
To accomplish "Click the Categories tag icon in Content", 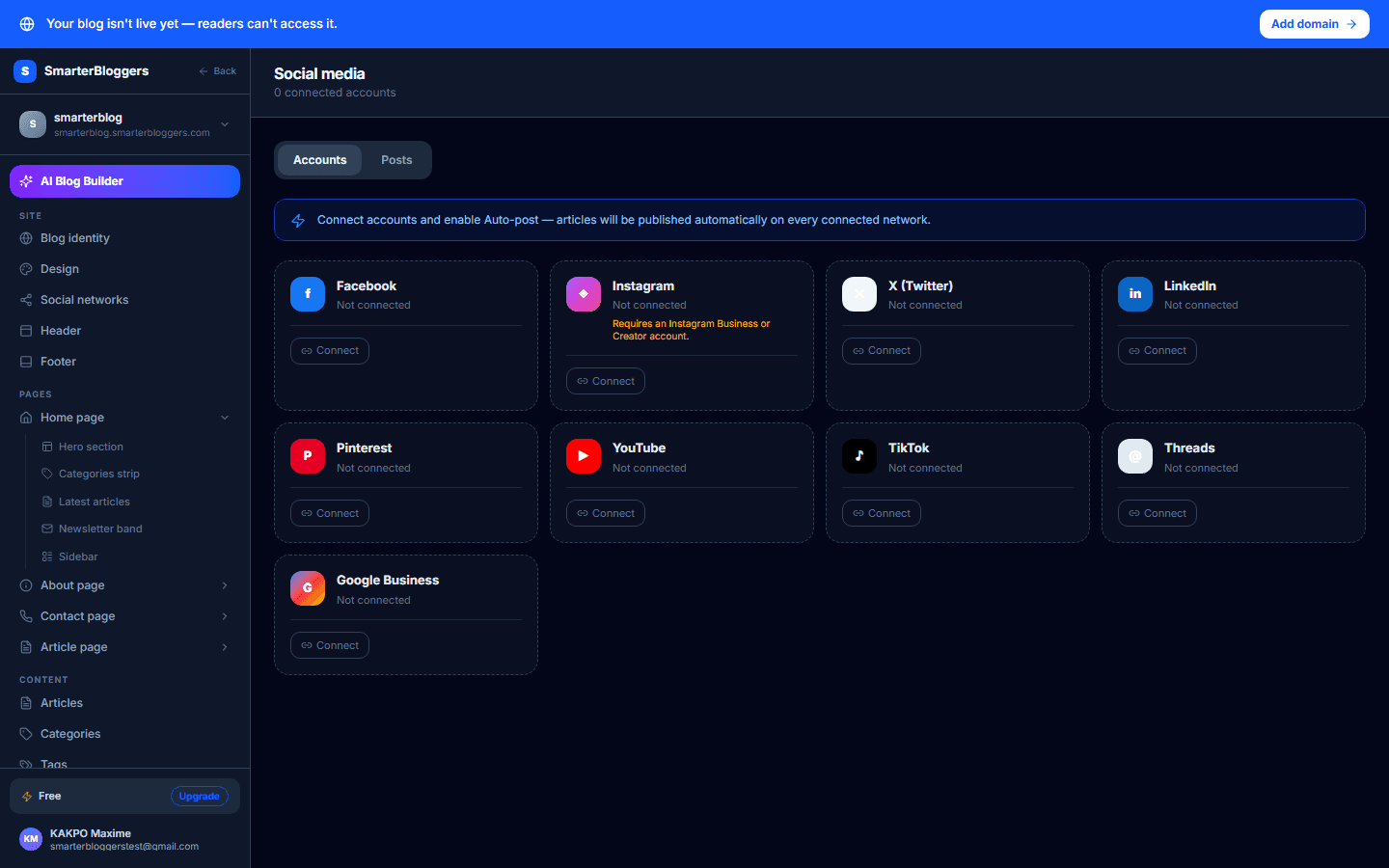I will pos(26,734).
